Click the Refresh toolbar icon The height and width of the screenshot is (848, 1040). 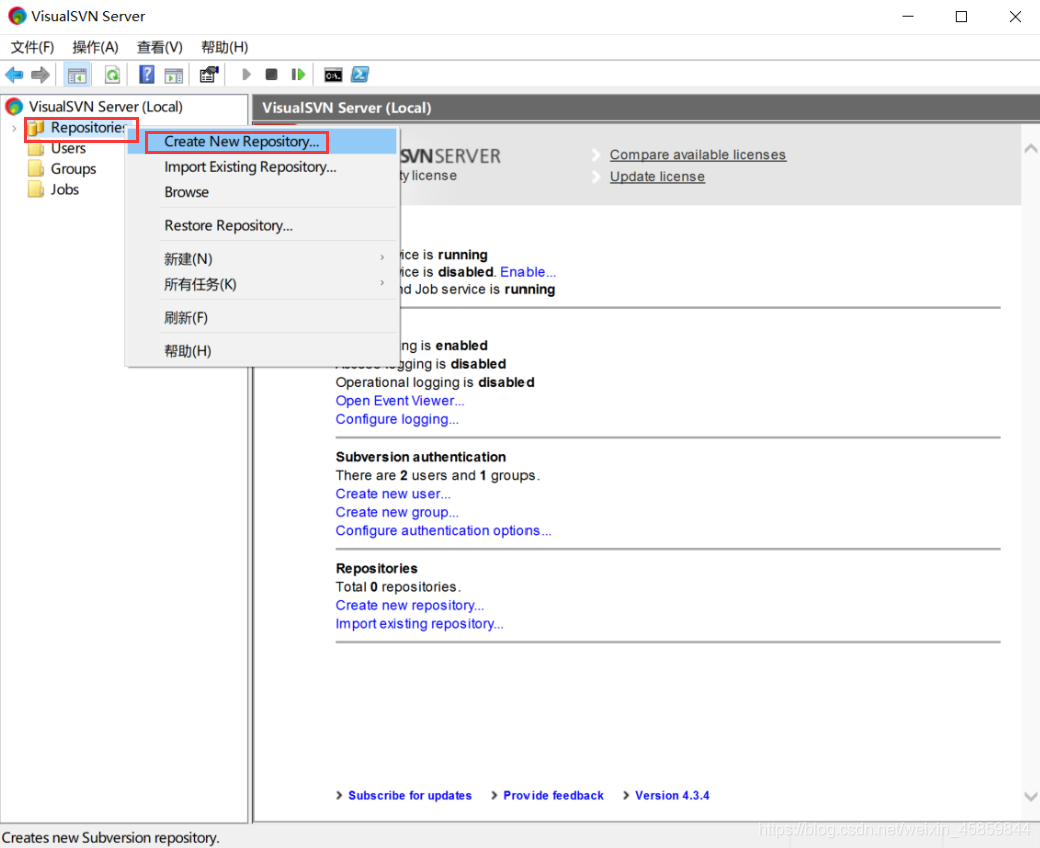tap(112, 75)
